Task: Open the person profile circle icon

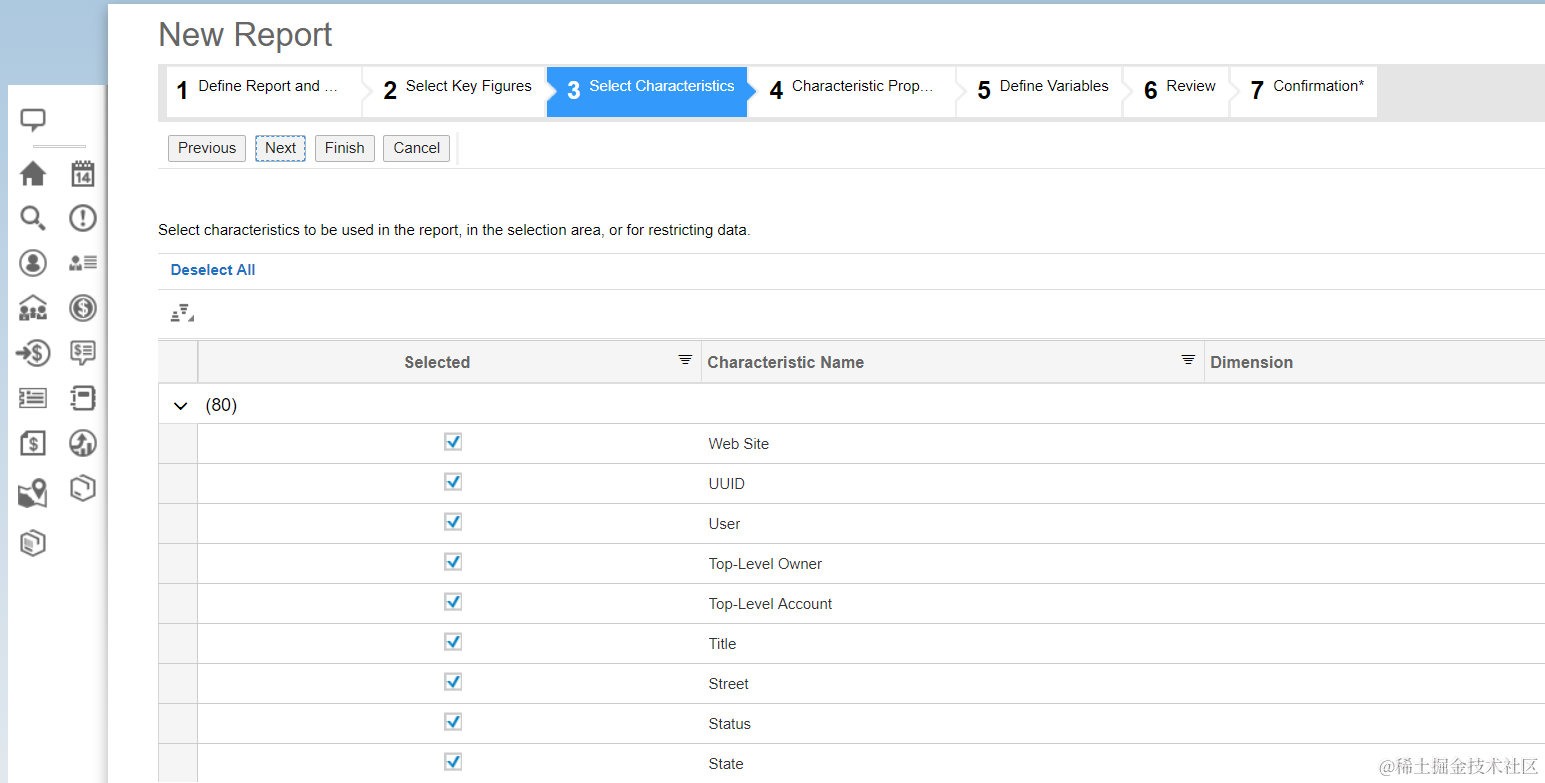Action: pyautogui.click(x=33, y=263)
